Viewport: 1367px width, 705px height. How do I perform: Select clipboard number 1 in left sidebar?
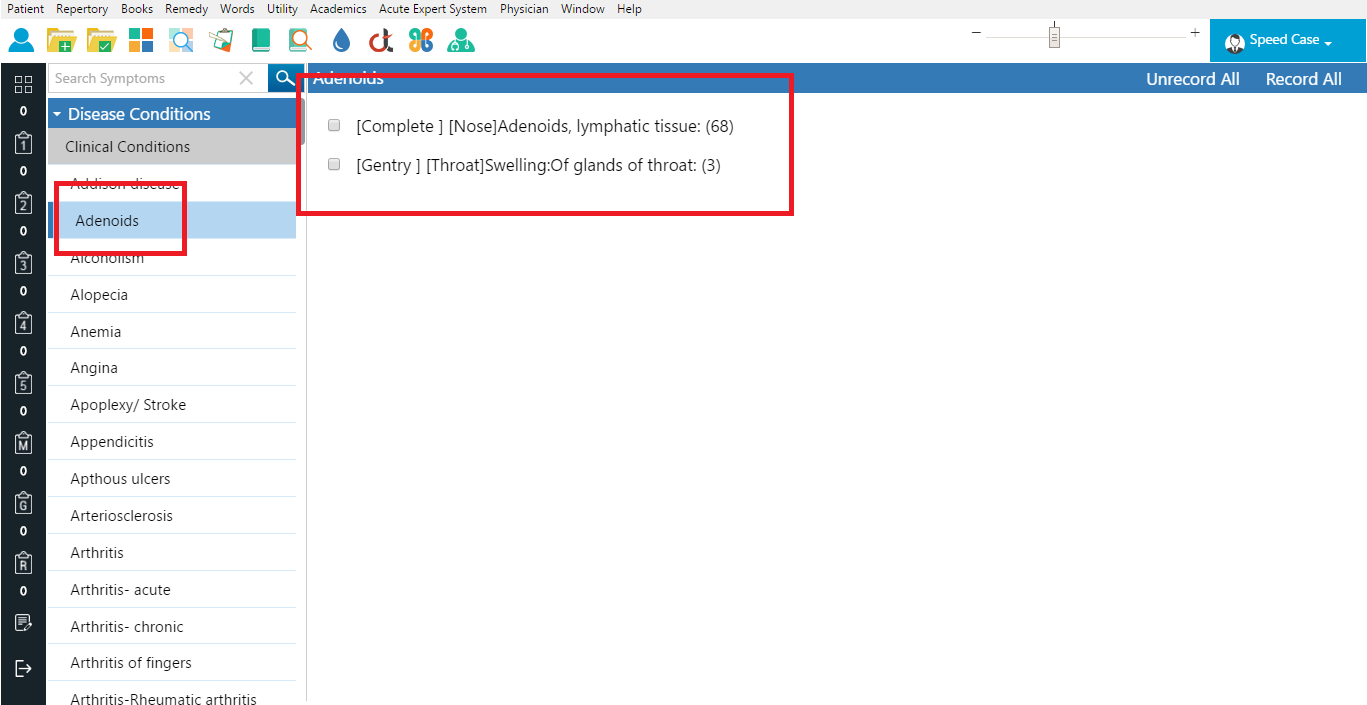22,143
